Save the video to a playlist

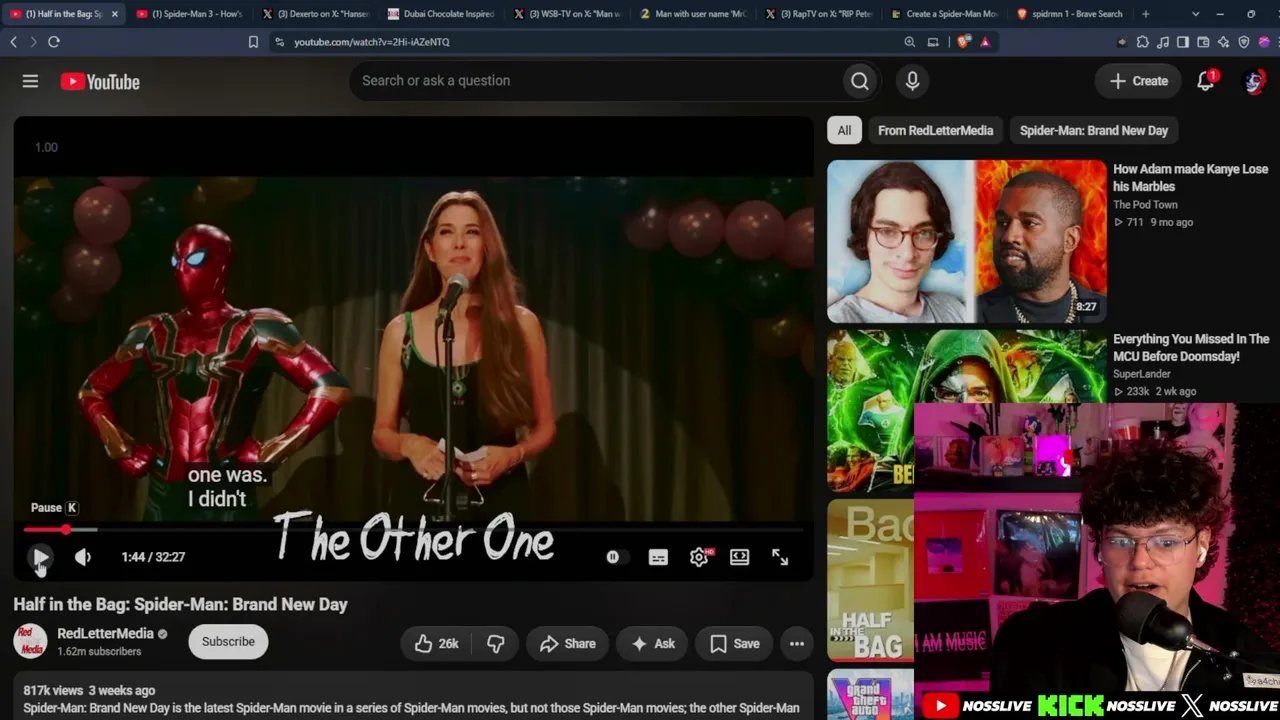click(x=735, y=644)
